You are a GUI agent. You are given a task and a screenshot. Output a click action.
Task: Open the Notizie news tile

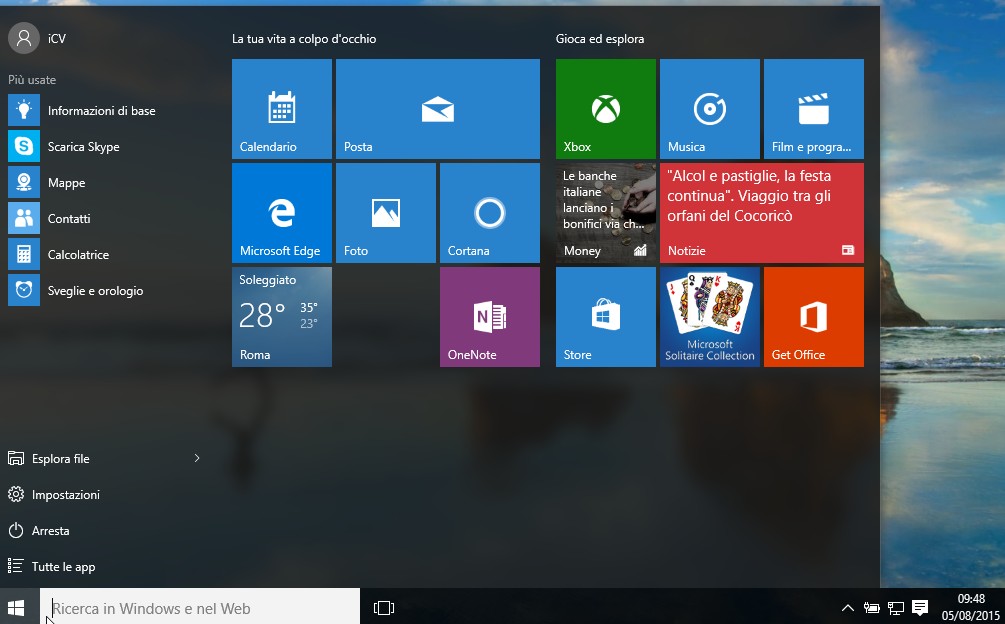coord(761,213)
